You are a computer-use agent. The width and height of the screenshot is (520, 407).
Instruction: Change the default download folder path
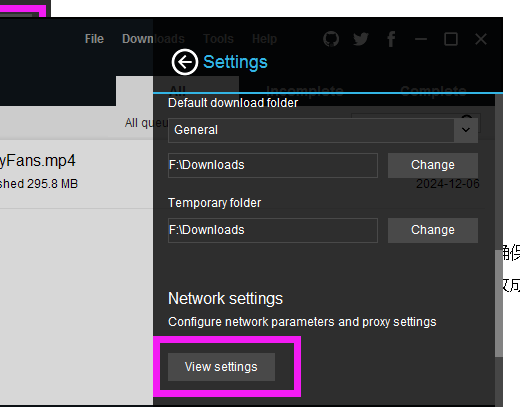pos(433,165)
